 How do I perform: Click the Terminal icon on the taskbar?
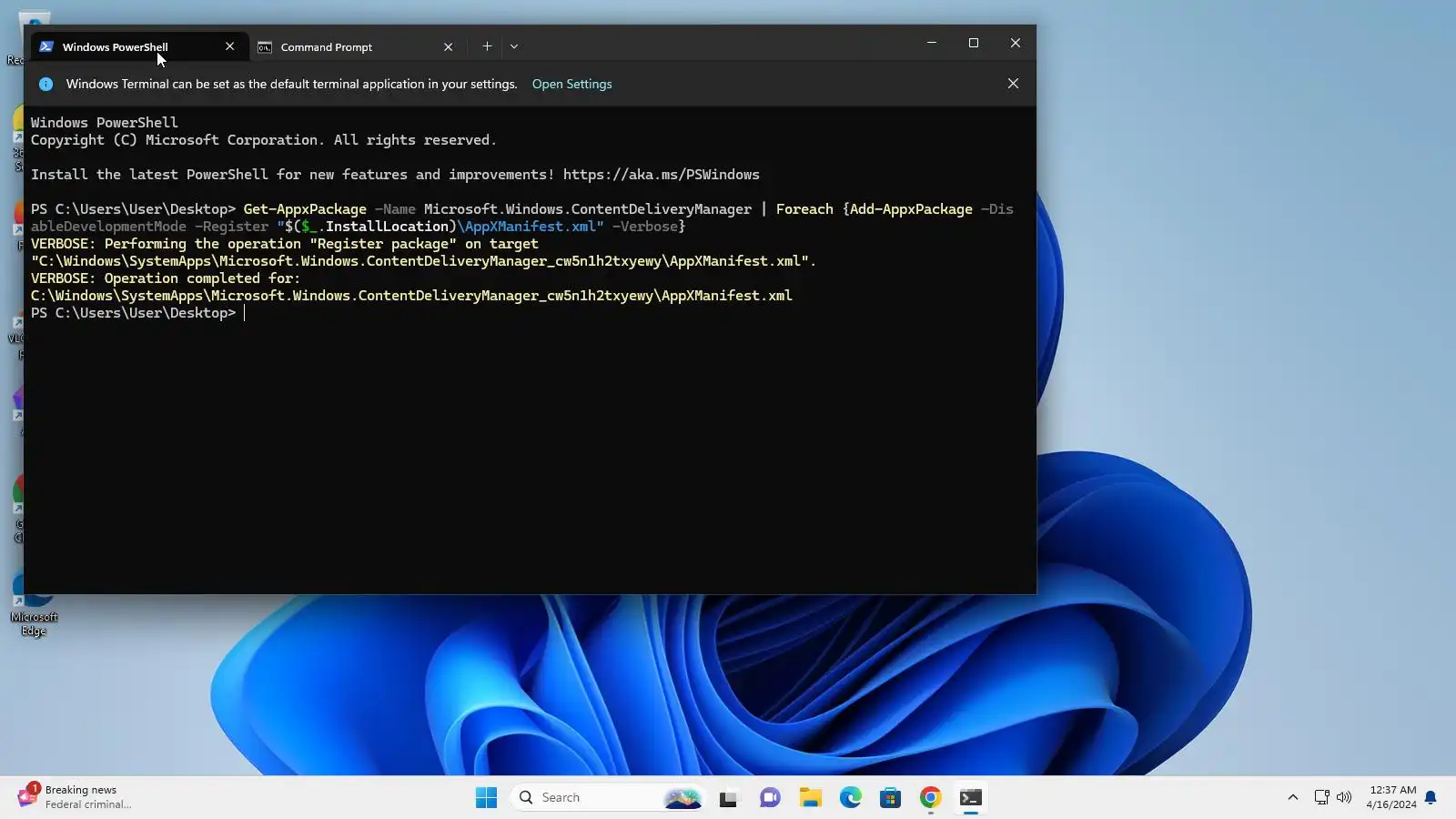click(971, 798)
